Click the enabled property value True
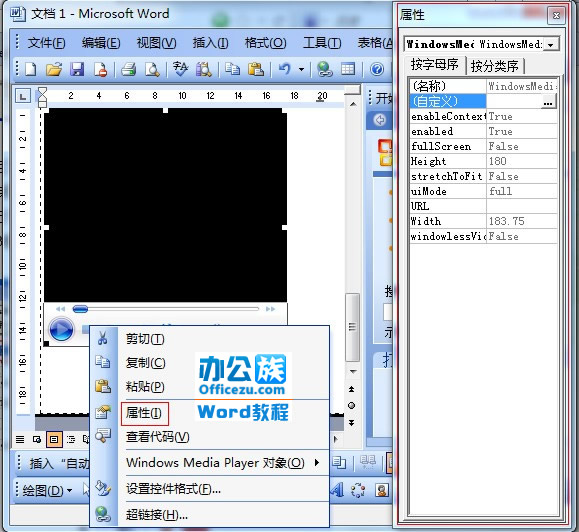The width and height of the screenshot is (579, 532). click(x=521, y=131)
